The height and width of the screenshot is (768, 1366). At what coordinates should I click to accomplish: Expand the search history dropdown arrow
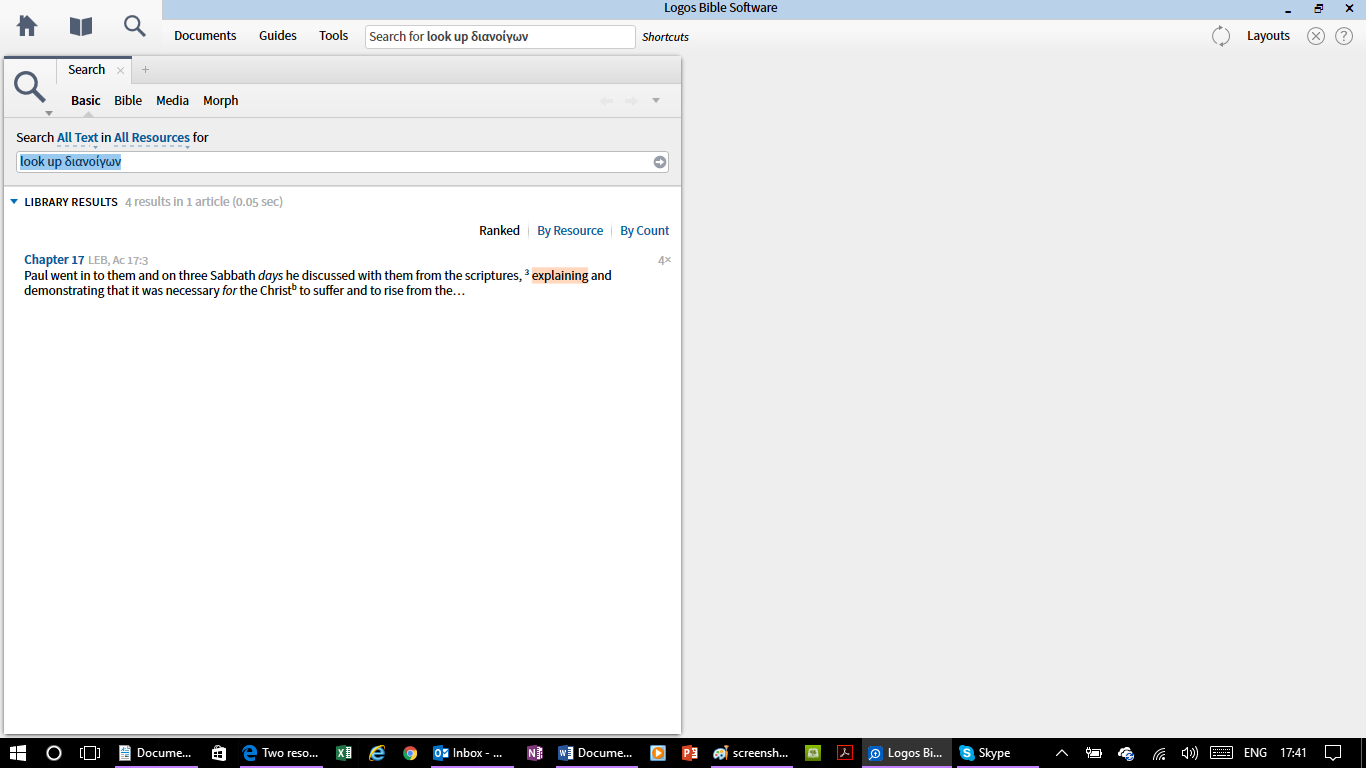pos(656,101)
